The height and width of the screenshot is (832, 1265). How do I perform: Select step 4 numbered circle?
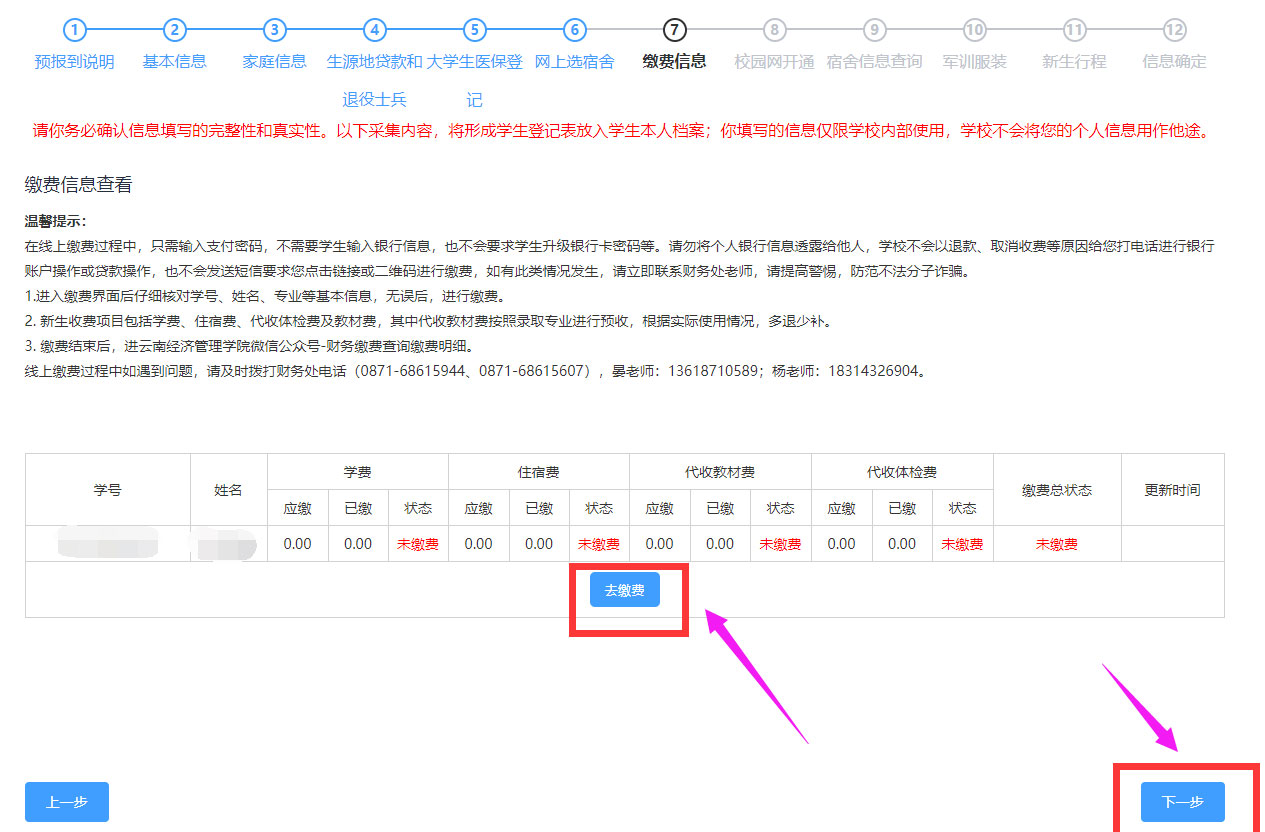[x=375, y=30]
